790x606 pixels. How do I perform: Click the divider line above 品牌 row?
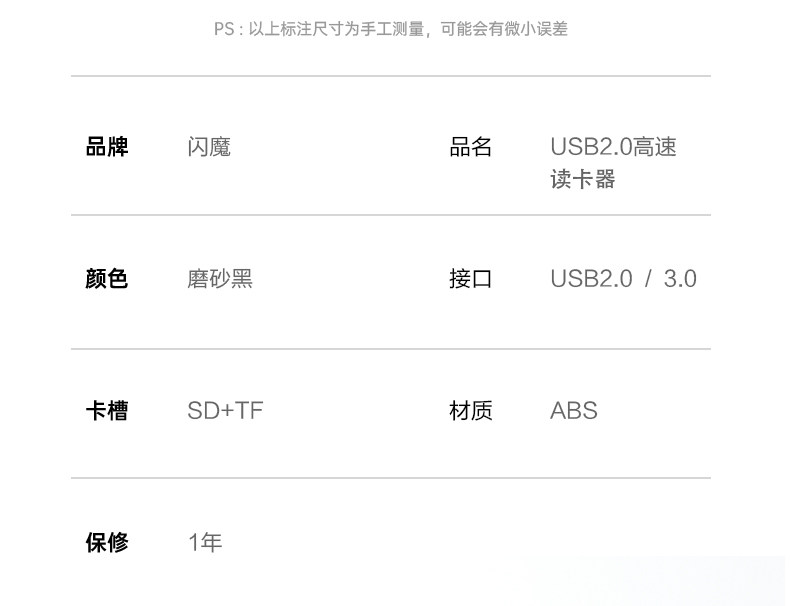391,76
